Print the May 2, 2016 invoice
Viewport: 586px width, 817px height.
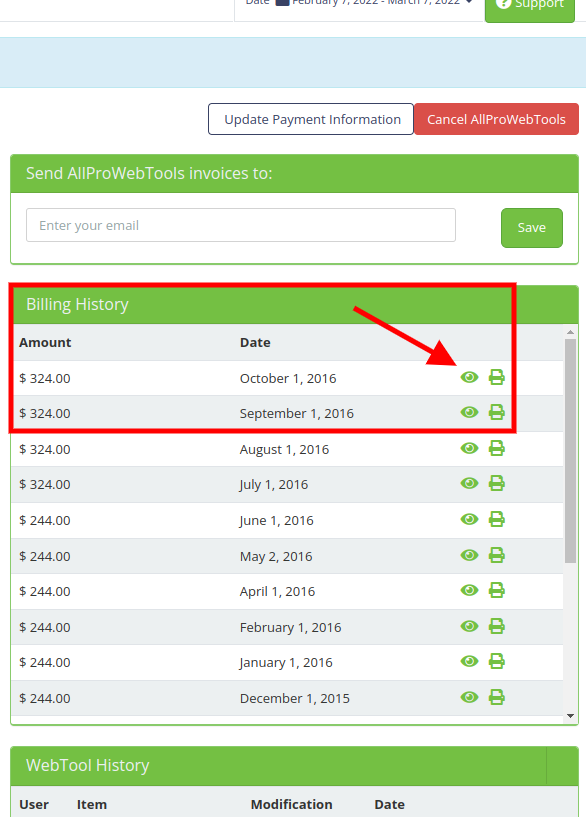click(496, 555)
